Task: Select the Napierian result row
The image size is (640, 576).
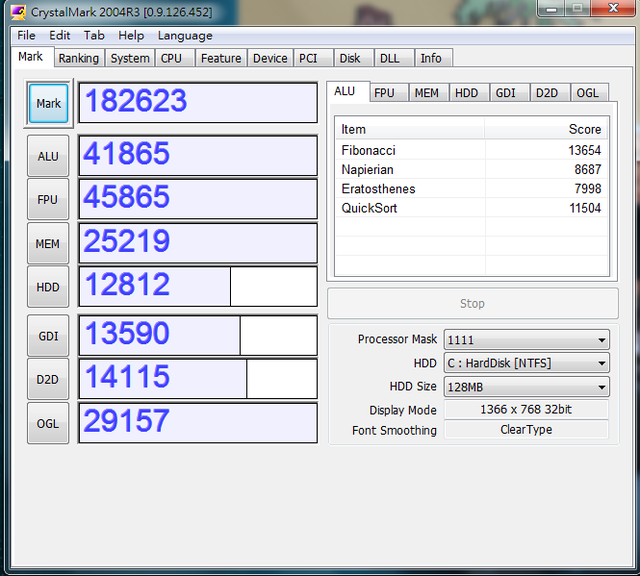Action: [471, 169]
